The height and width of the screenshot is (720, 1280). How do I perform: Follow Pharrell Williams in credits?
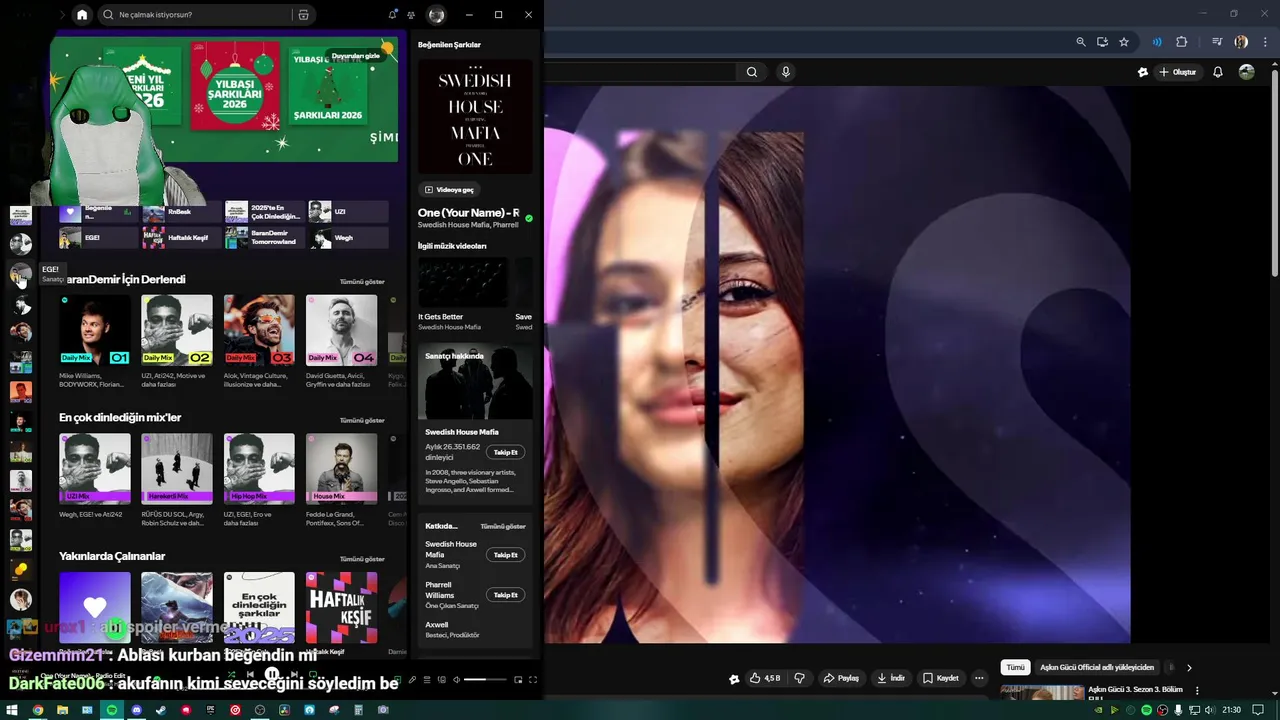click(505, 595)
